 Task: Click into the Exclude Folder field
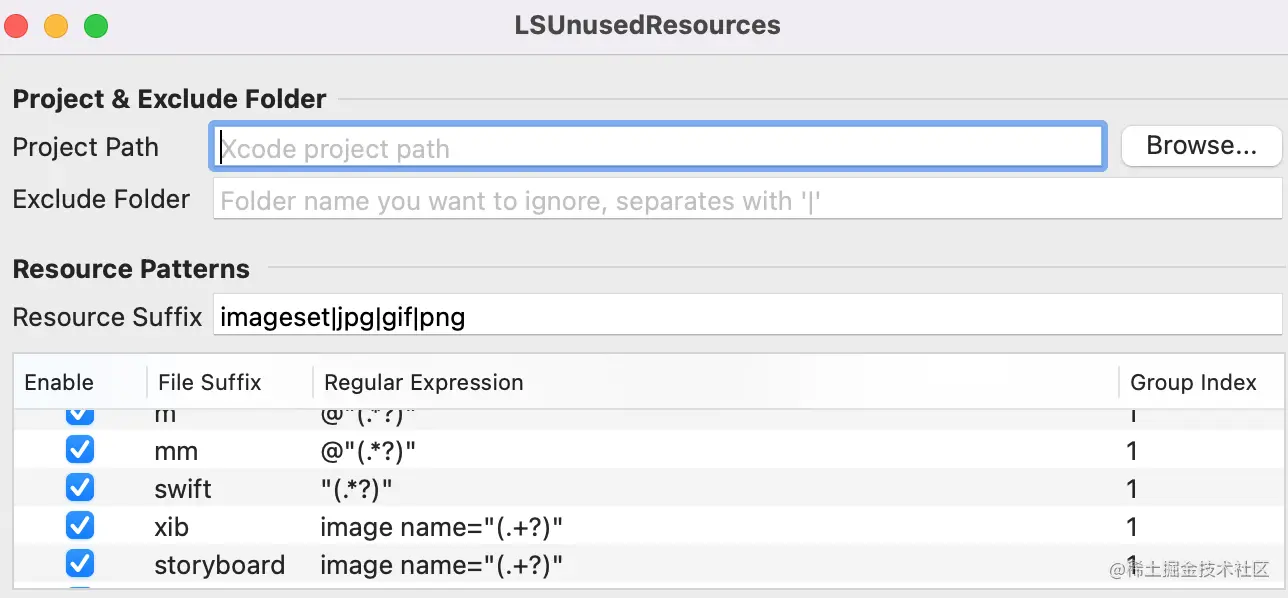click(746, 200)
